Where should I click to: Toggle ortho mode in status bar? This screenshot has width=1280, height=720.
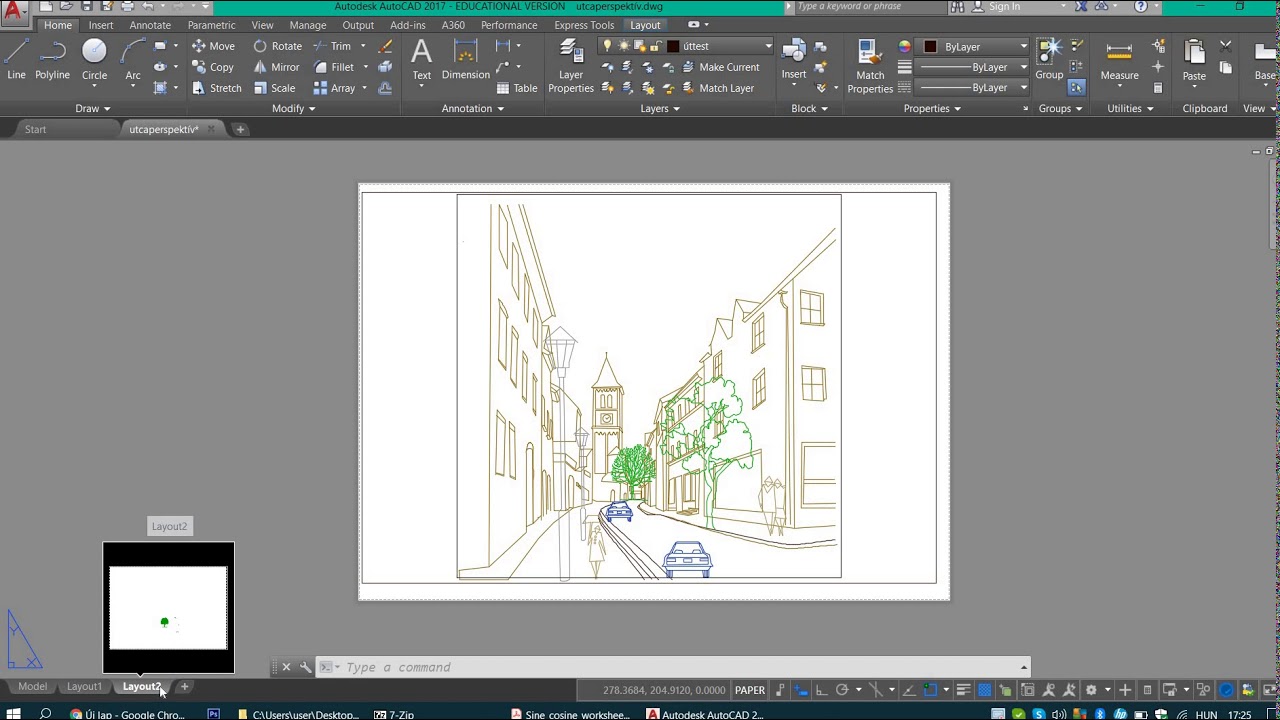coord(821,690)
